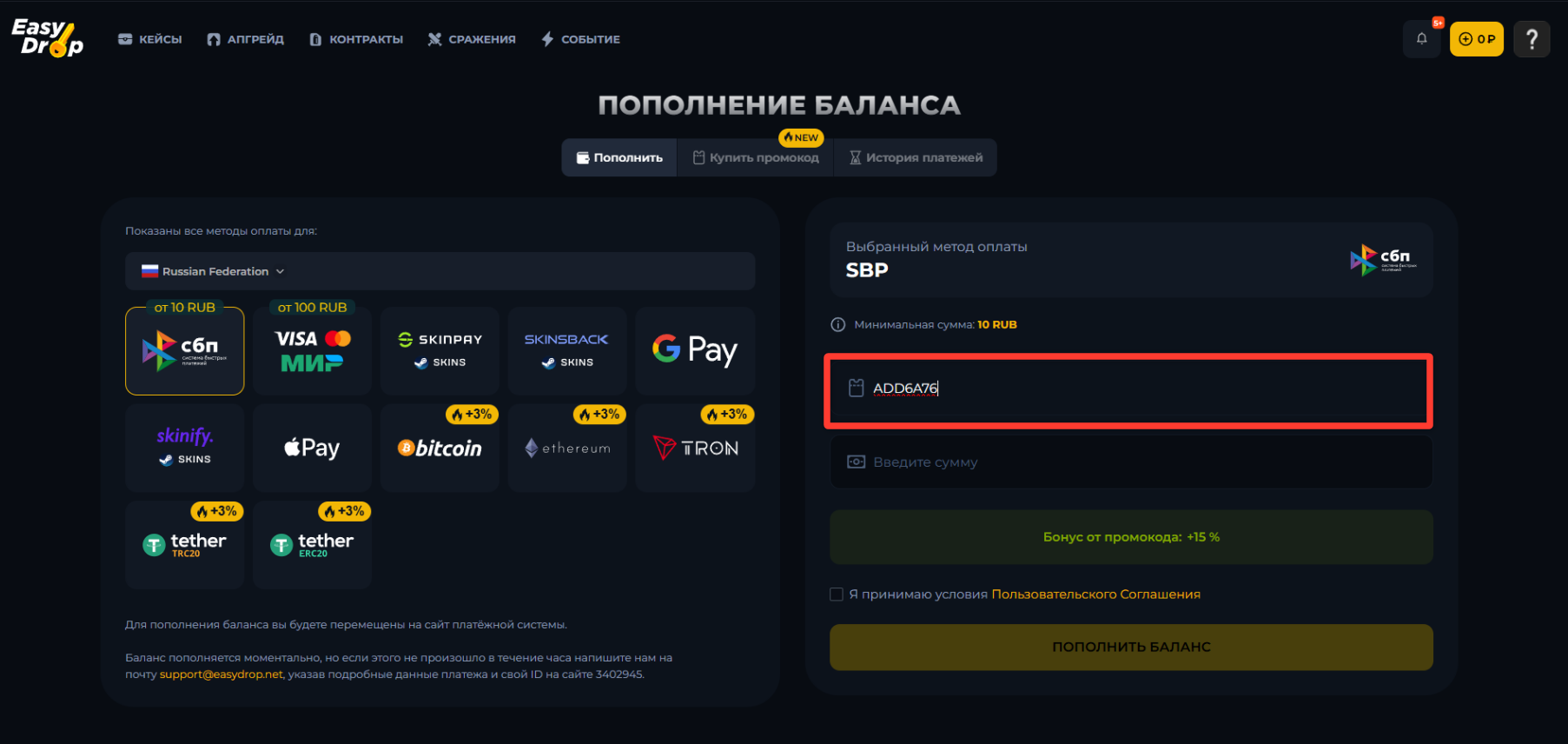Select the Skinpay skins payment option
Viewport: 1568px width, 744px height.
(440, 350)
